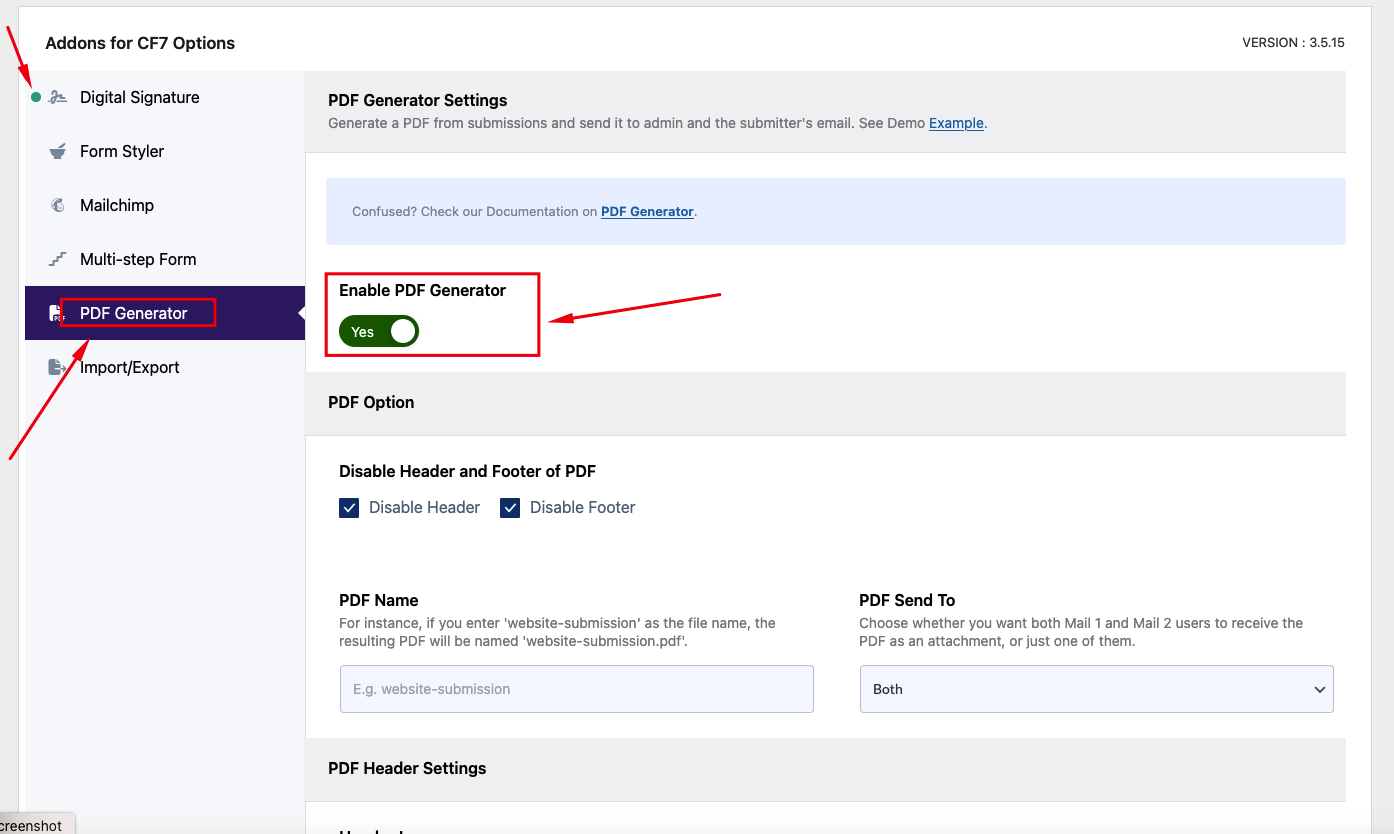The image size is (1394, 834).
Task: Click the green status dot beside Digital Signature
Action: coord(36,97)
